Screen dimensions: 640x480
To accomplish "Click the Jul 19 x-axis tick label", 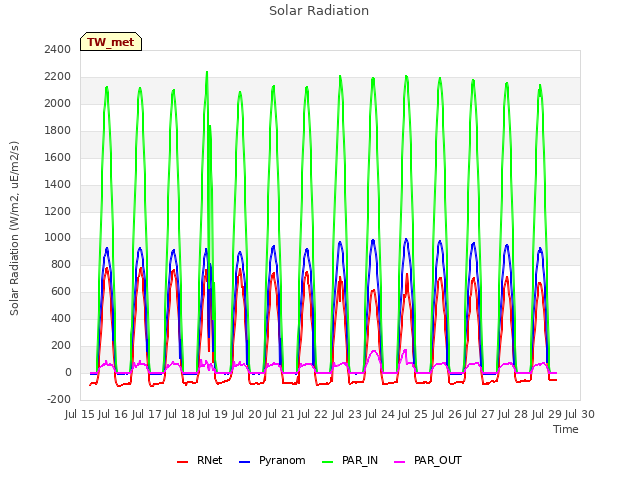I will [x=213, y=414].
